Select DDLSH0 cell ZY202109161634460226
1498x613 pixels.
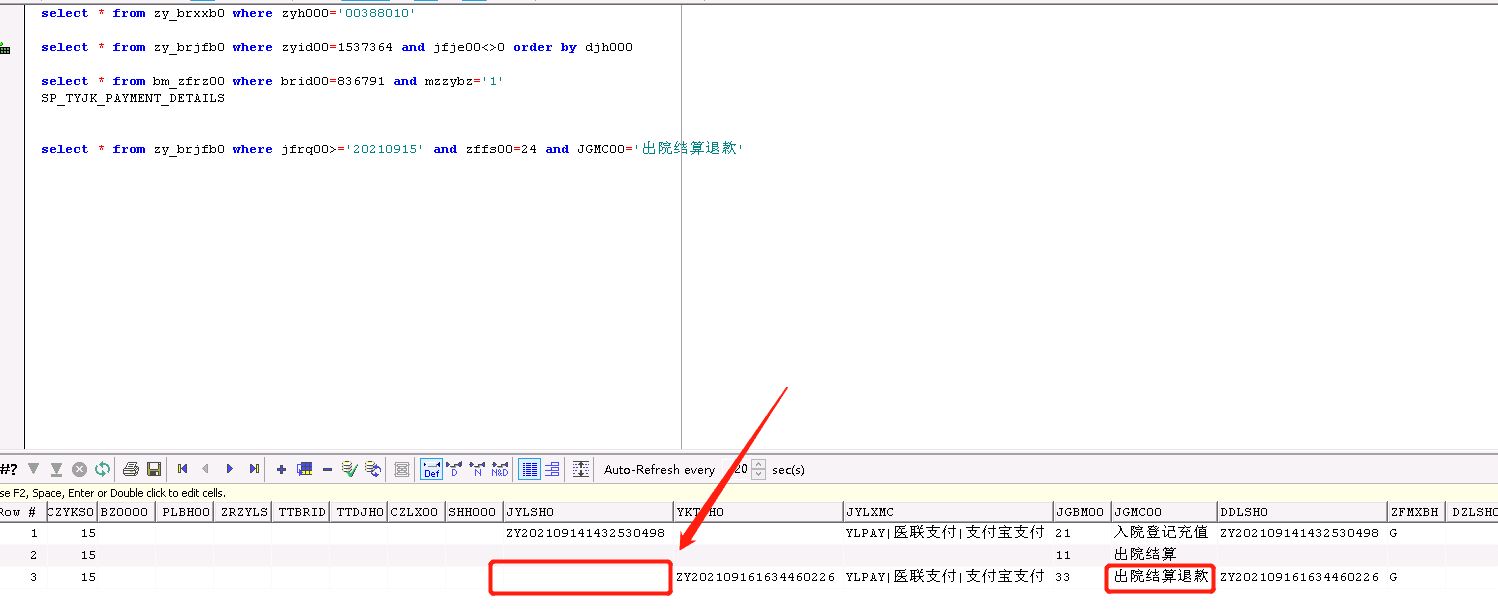[x=1300, y=577]
